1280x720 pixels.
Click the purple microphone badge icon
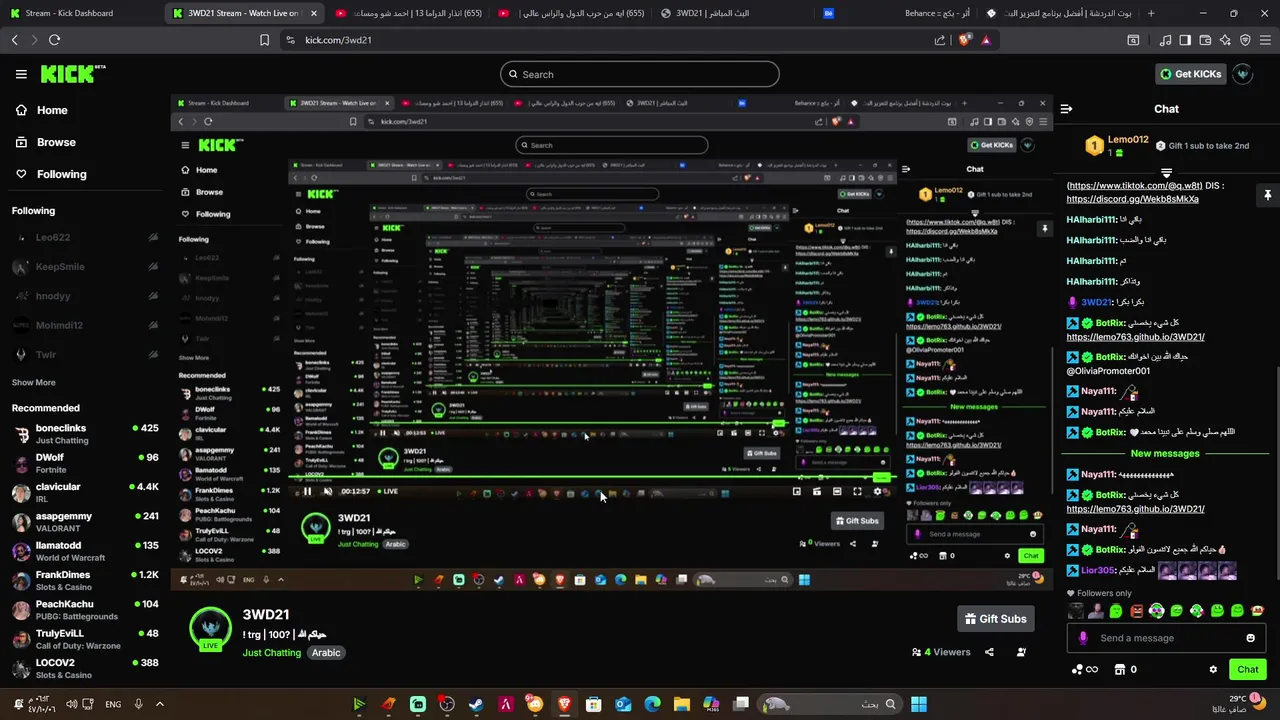[1083, 638]
